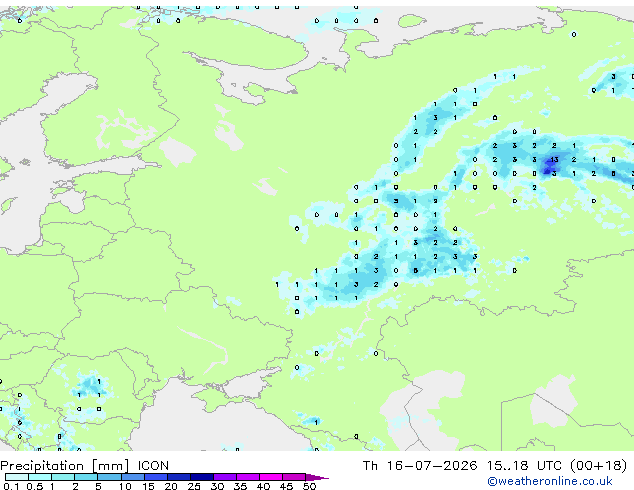Screen dimensions: 634x490
Task: Click the legend arrow tip beyond 50 mm
Action: [317, 477]
